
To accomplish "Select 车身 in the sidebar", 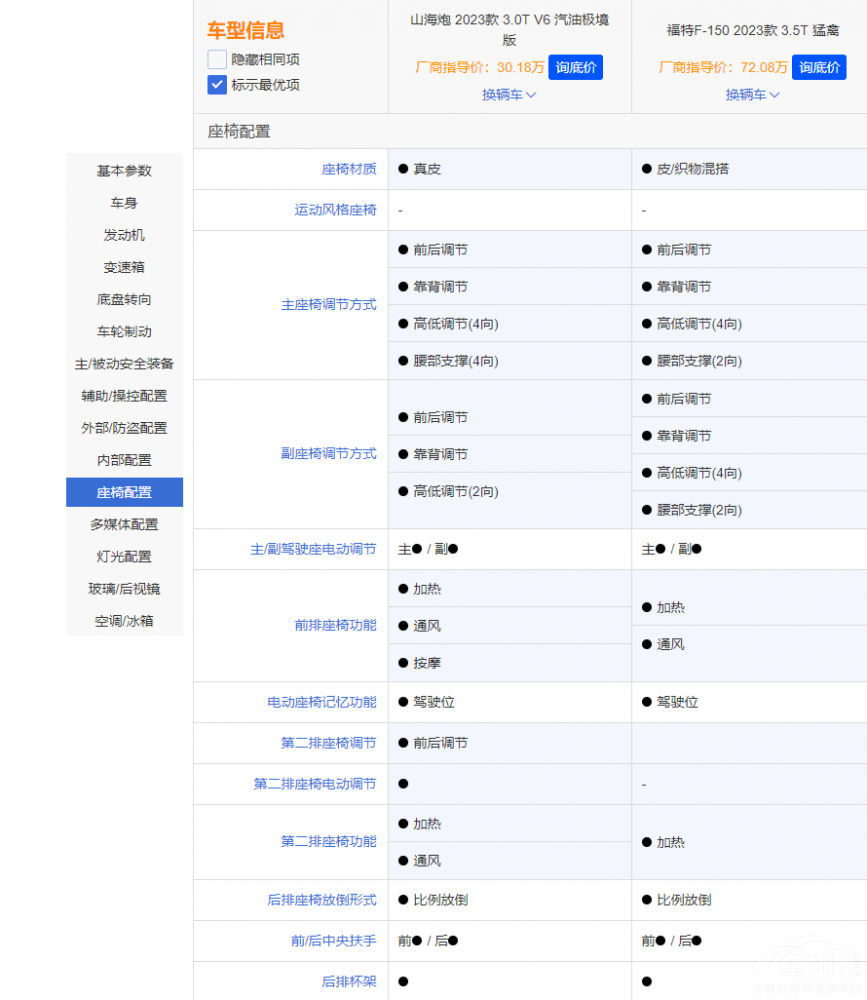I will tap(124, 203).
